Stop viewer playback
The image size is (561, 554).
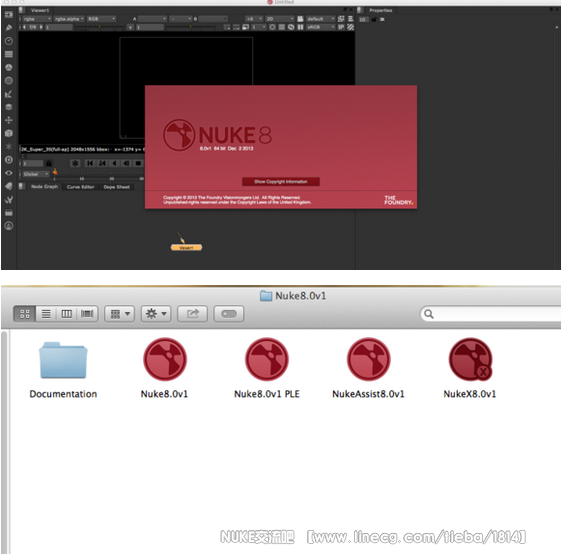pos(138,164)
